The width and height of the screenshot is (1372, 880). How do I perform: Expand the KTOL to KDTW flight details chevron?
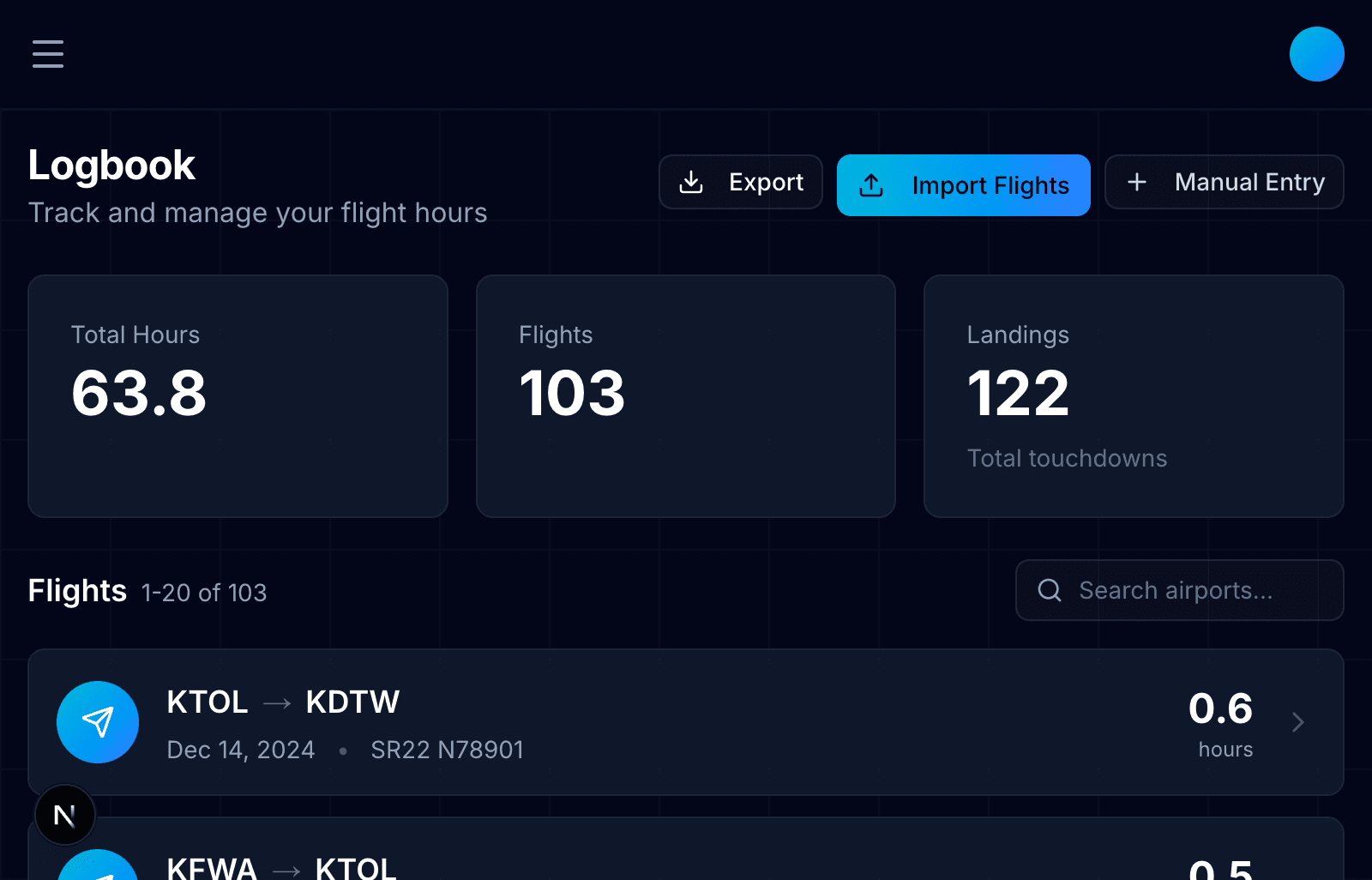pos(1298,722)
